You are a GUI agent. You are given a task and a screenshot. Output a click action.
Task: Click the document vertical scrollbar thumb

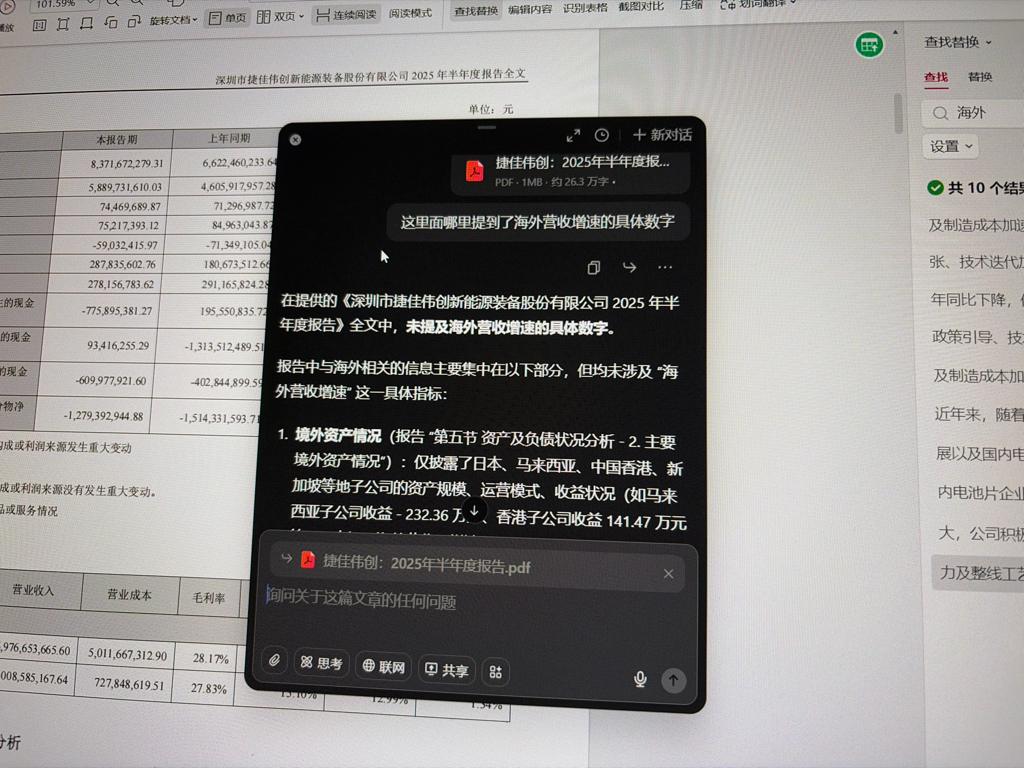(898, 112)
